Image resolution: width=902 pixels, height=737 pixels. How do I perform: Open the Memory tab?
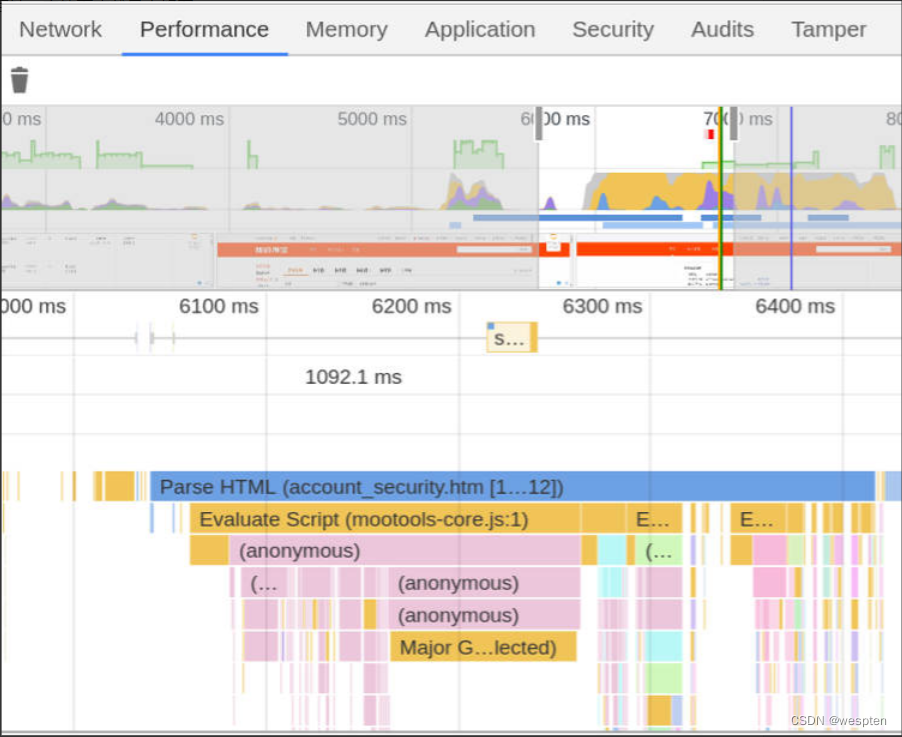point(346,30)
